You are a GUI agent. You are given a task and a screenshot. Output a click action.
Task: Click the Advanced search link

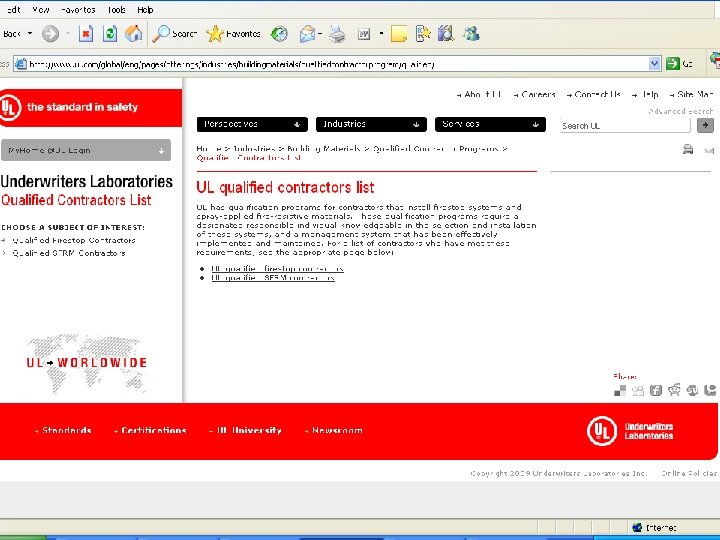pos(681,111)
